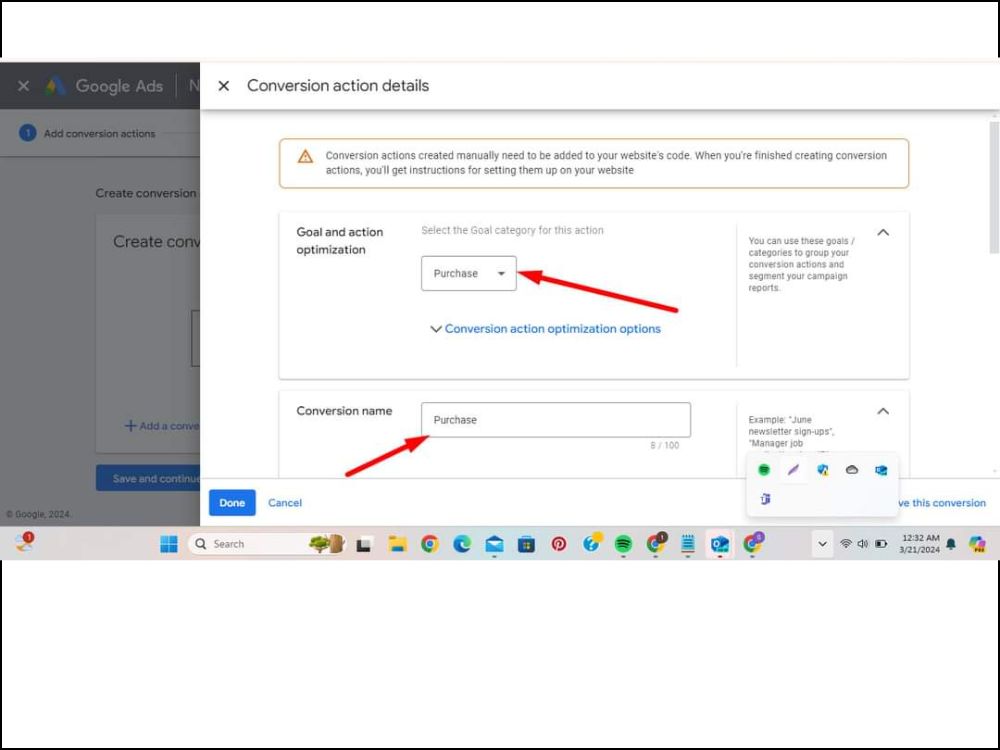Screen dimensions: 1000x750
Task: Click the Cancel link
Action: [x=284, y=503]
